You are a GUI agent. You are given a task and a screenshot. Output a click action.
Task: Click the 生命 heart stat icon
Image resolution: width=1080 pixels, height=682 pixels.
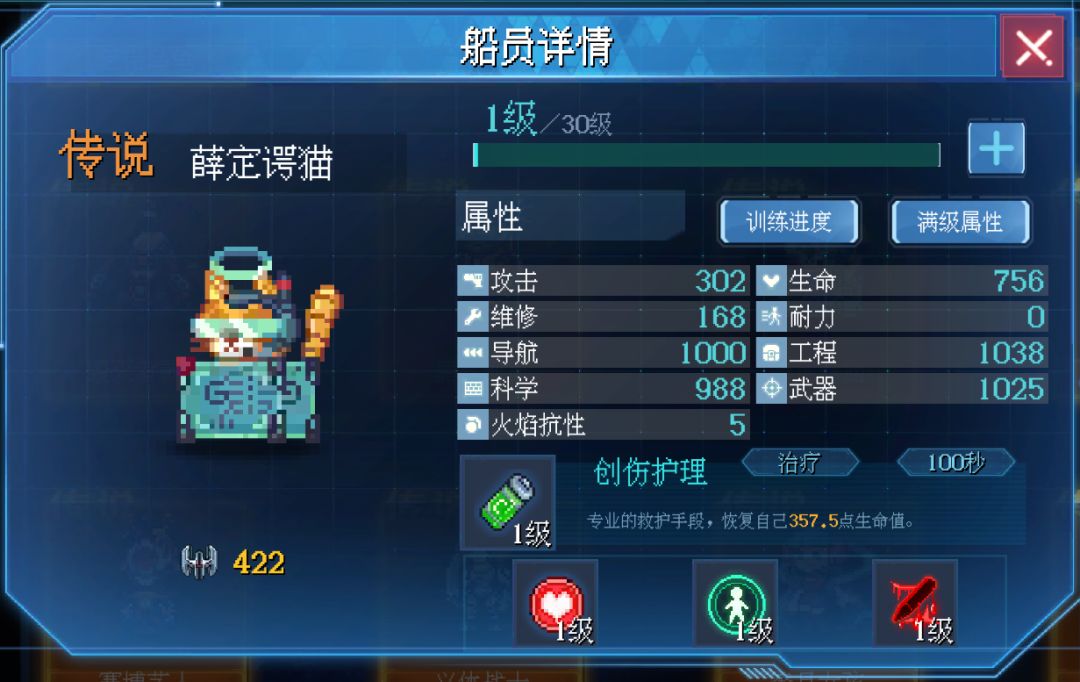771,280
